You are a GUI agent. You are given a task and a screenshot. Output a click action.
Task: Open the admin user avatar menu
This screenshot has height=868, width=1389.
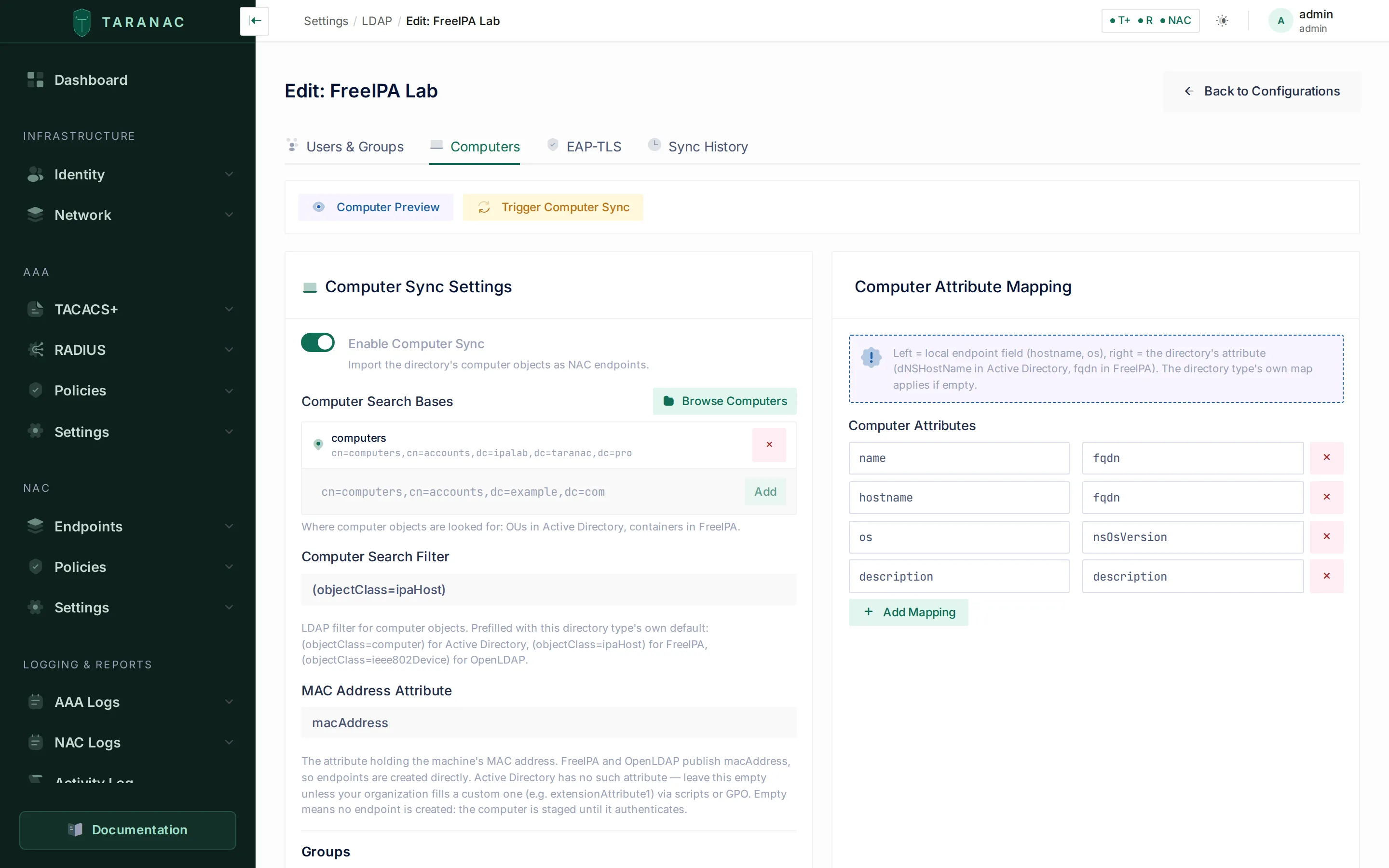click(x=1280, y=21)
